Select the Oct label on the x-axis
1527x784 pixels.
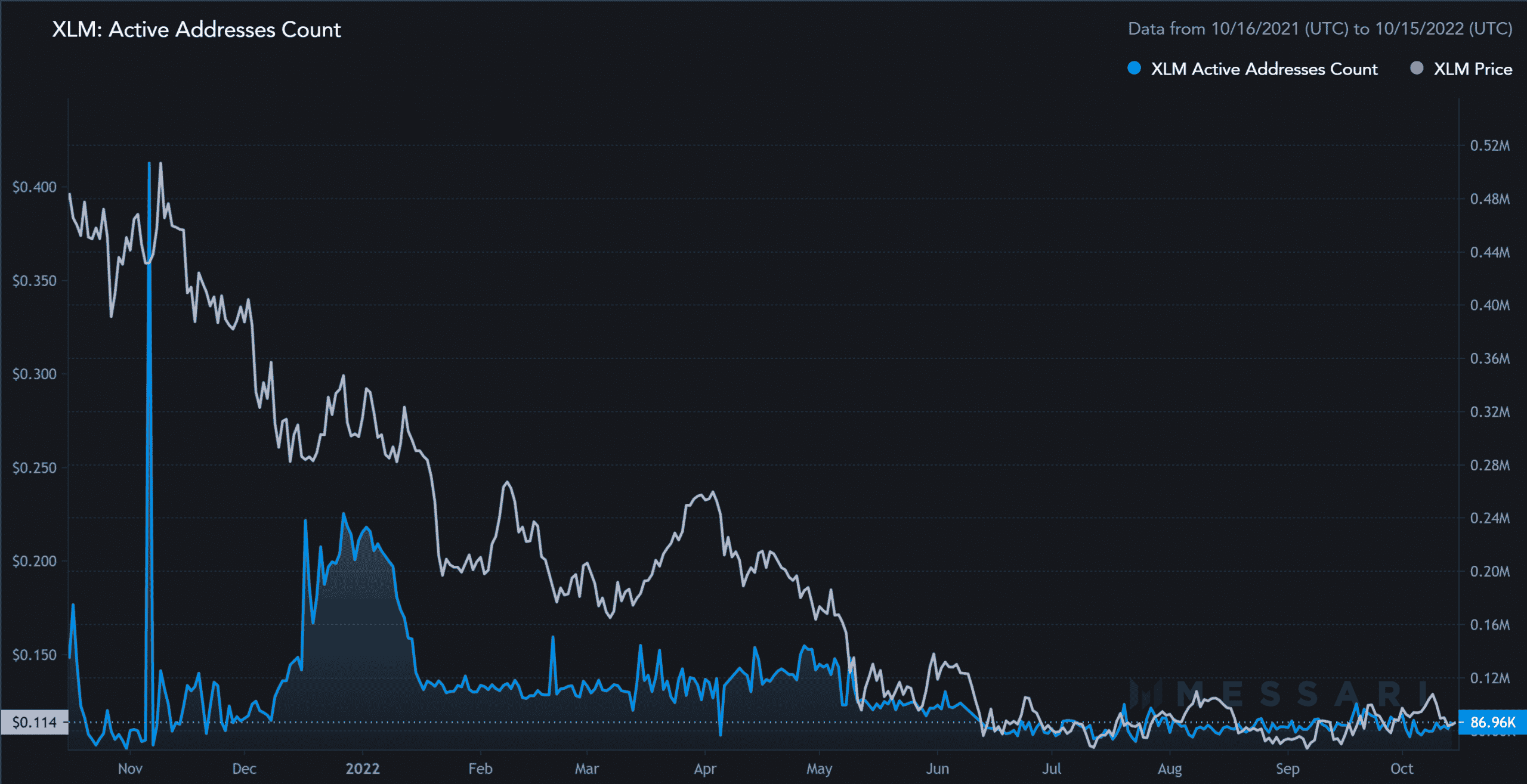pyautogui.click(x=1402, y=769)
